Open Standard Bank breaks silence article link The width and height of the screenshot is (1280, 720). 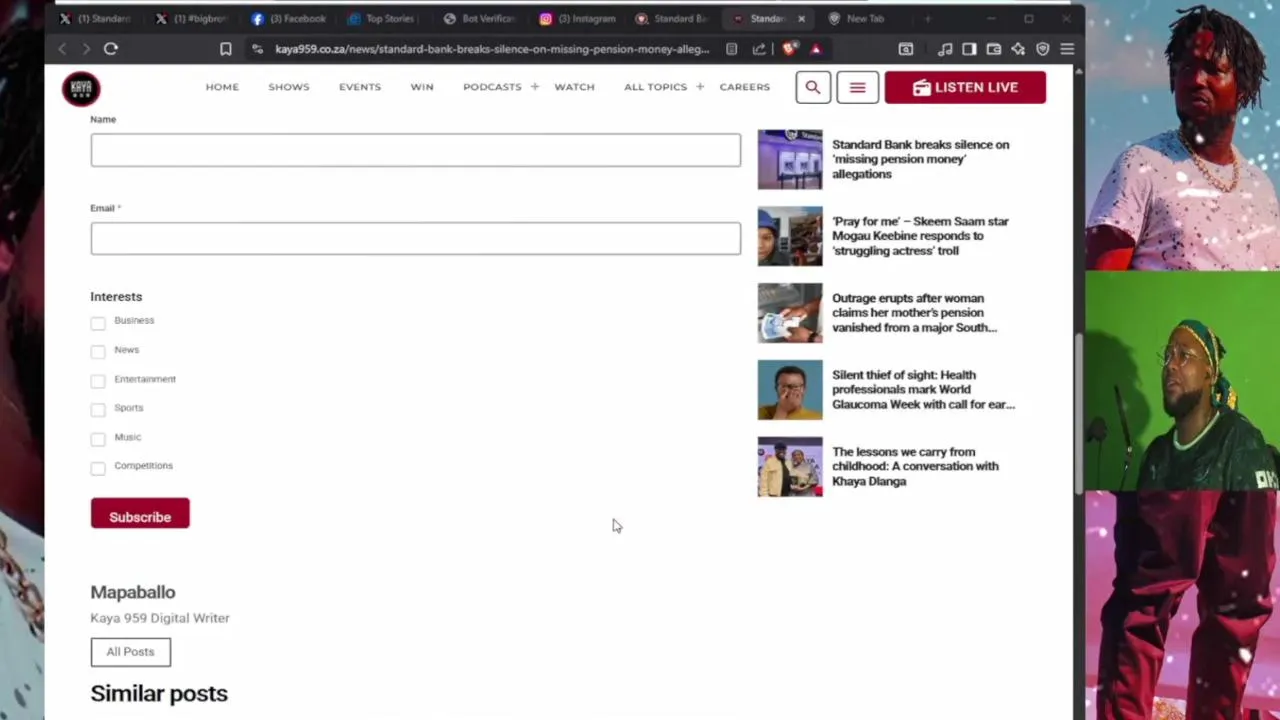pos(921,159)
